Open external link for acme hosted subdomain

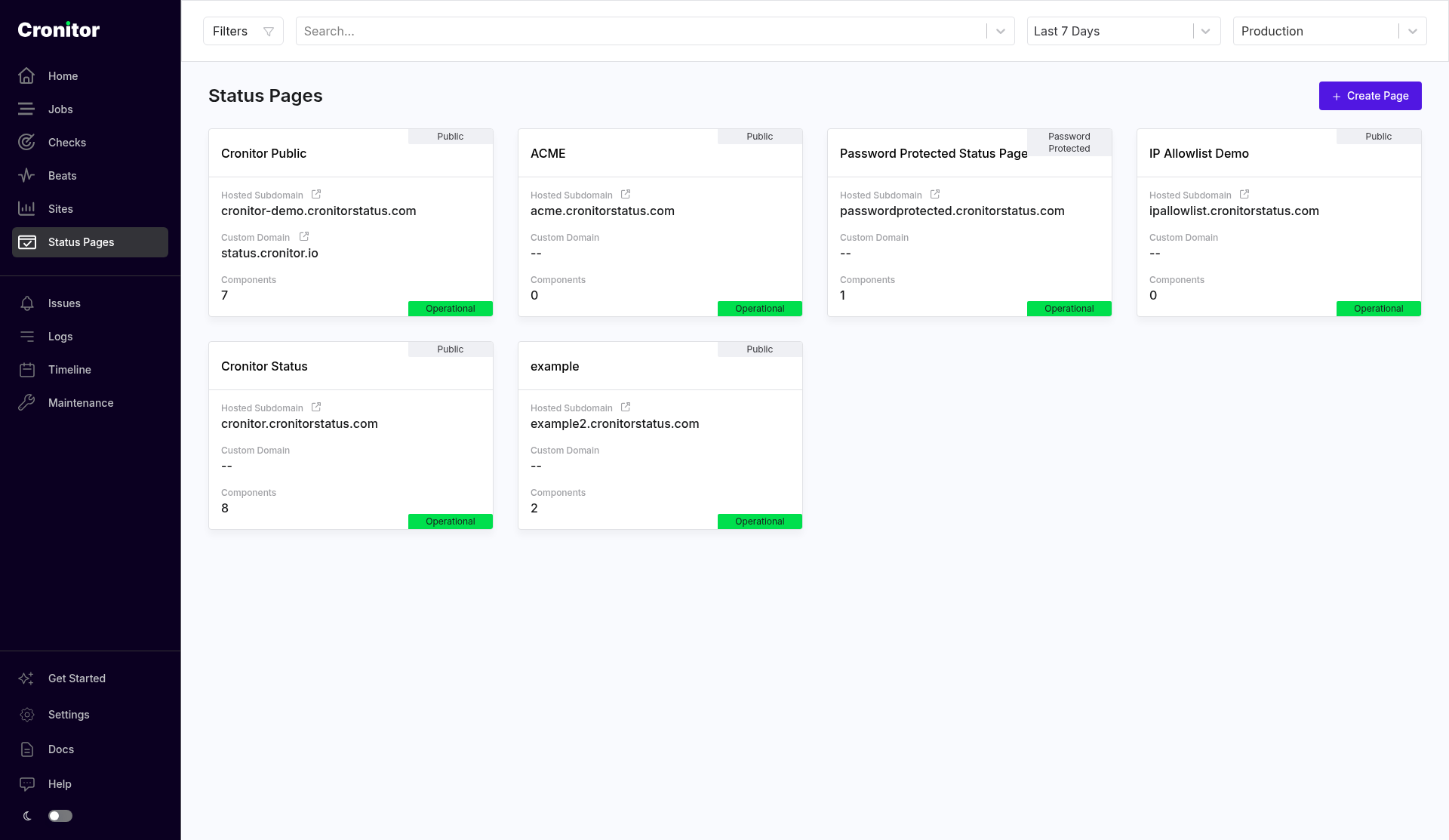pyautogui.click(x=626, y=195)
